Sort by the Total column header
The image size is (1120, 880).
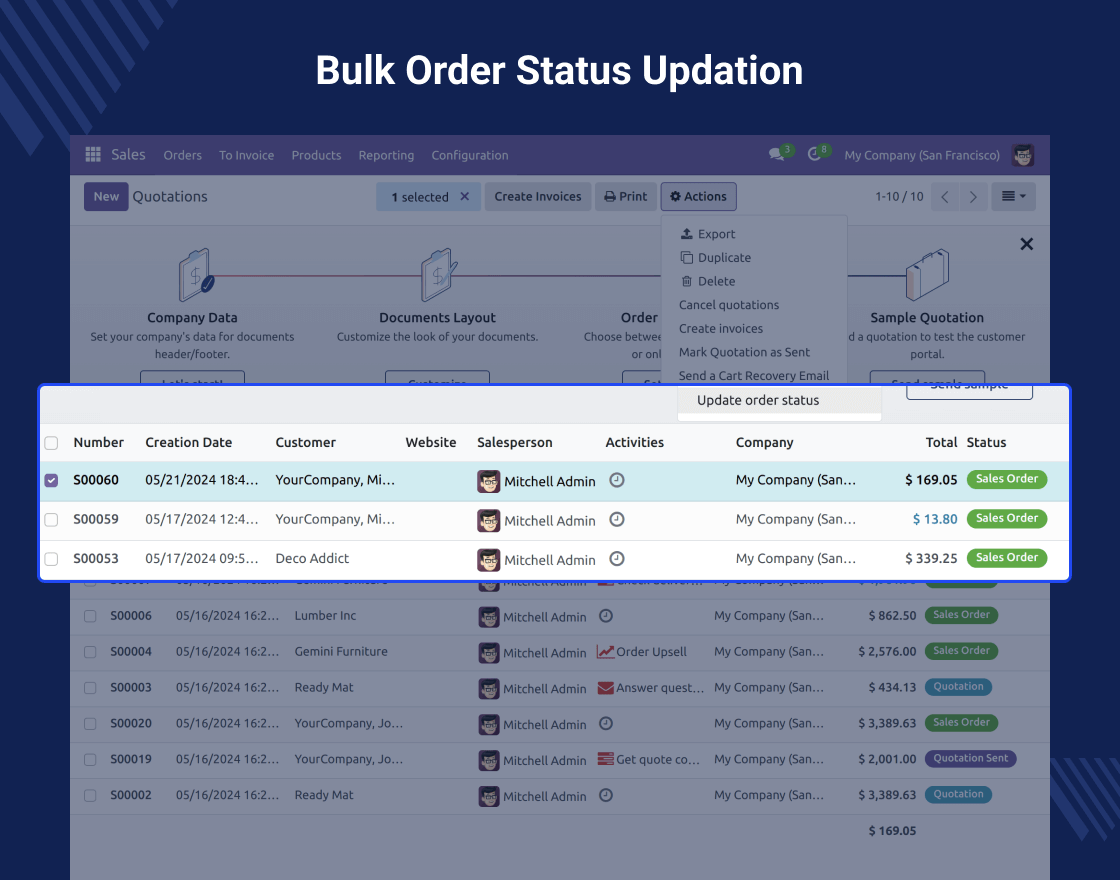(941, 442)
